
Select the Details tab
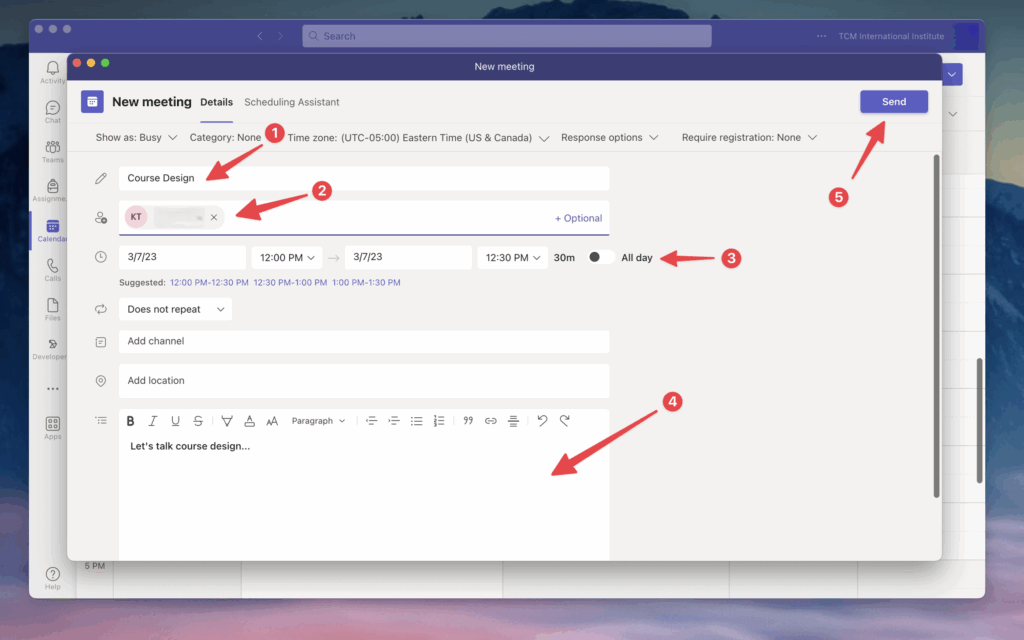tap(216, 102)
